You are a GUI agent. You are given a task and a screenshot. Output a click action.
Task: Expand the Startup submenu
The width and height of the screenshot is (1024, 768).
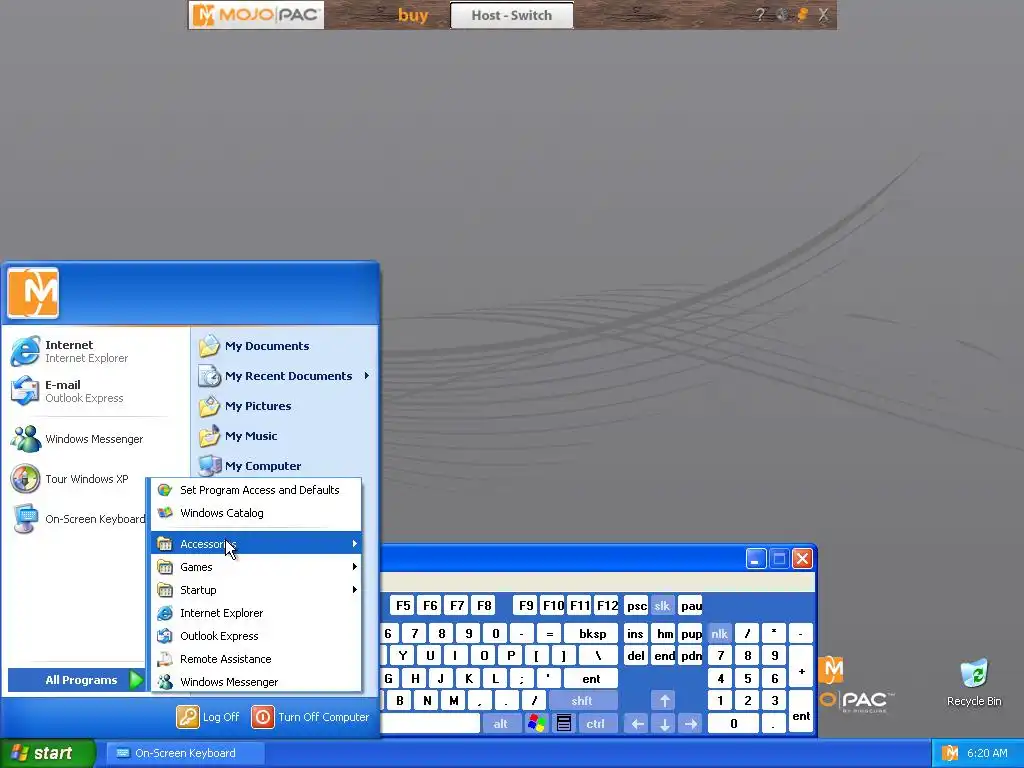pos(256,589)
